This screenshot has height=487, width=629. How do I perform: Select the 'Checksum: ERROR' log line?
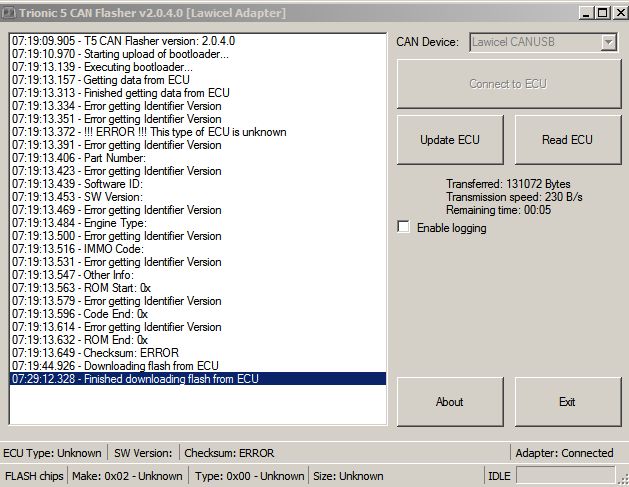point(197,353)
